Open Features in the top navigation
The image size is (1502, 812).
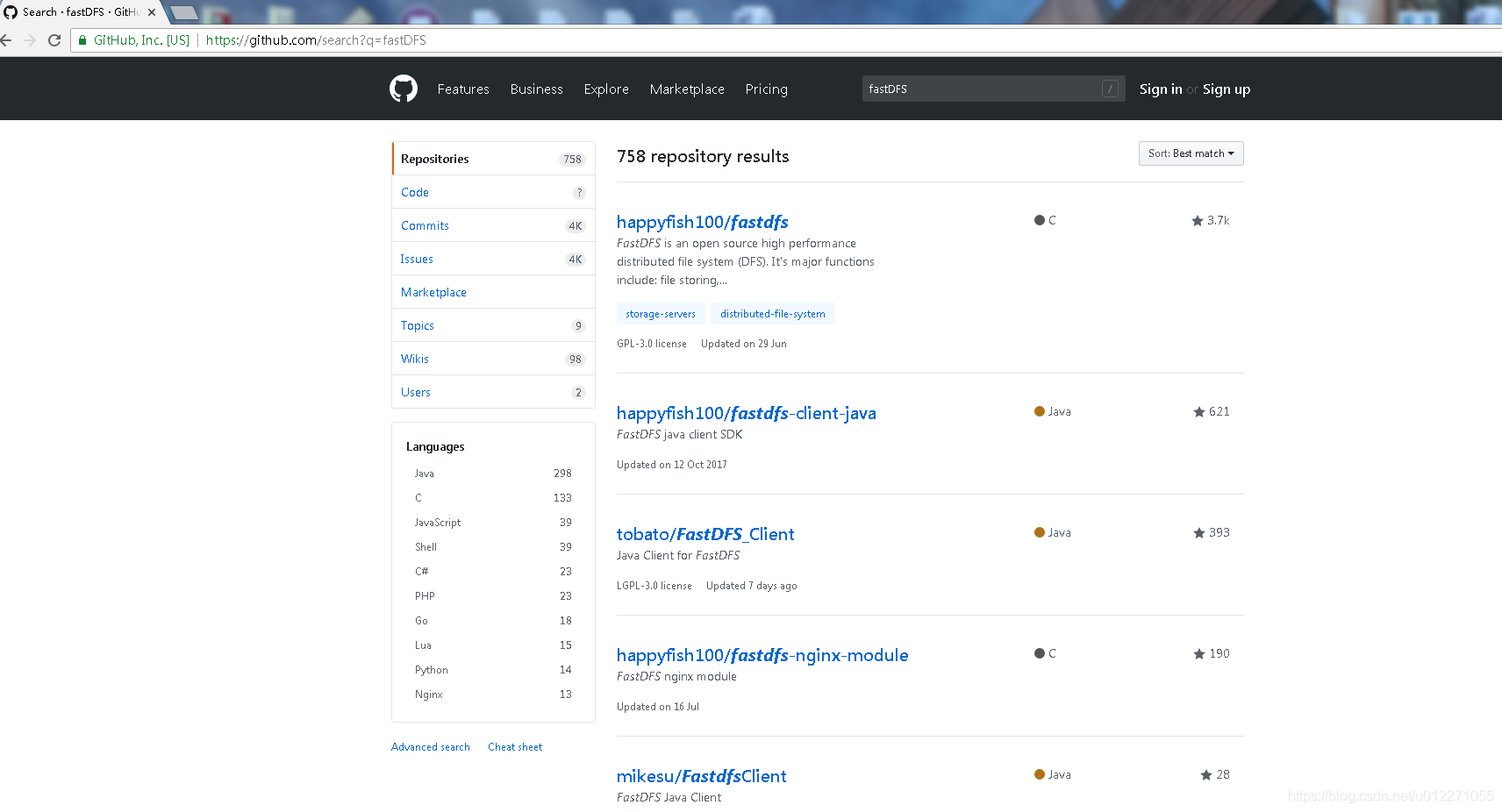[x=463, y=89]
